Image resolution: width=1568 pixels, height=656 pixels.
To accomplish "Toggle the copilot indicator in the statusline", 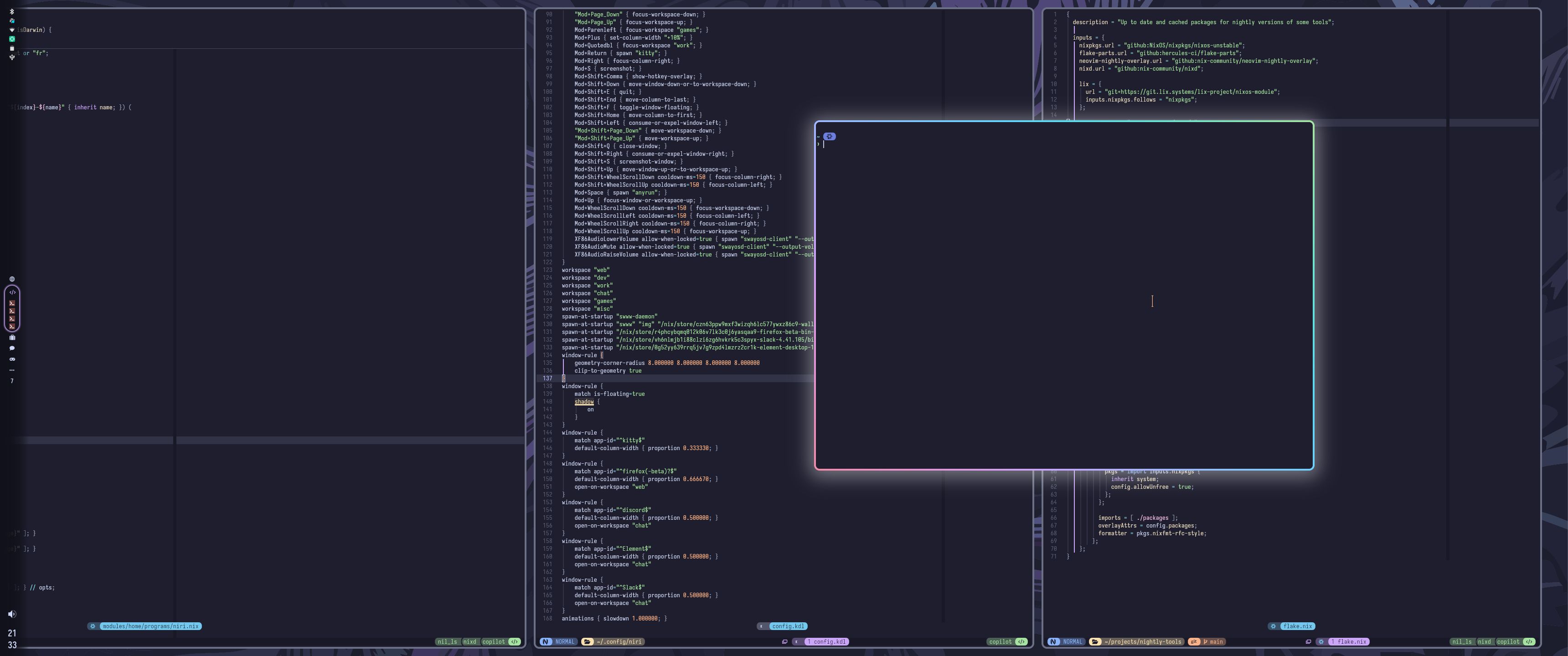I will click(x=1001, y=641).
